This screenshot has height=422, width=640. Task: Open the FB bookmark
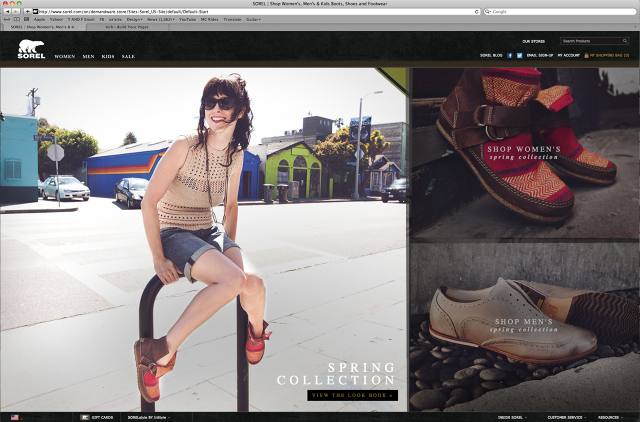pyautogui.click(x=102, y=19)
